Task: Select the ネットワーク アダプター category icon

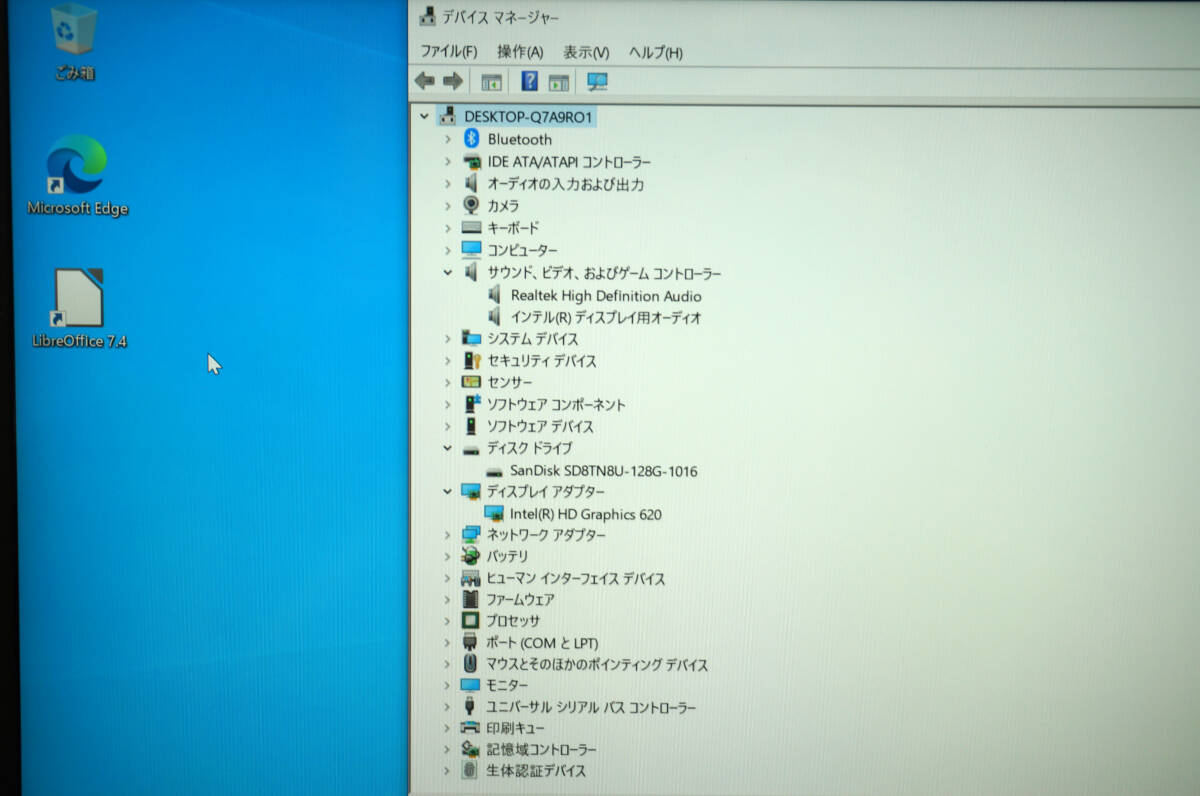Action: 471,535
